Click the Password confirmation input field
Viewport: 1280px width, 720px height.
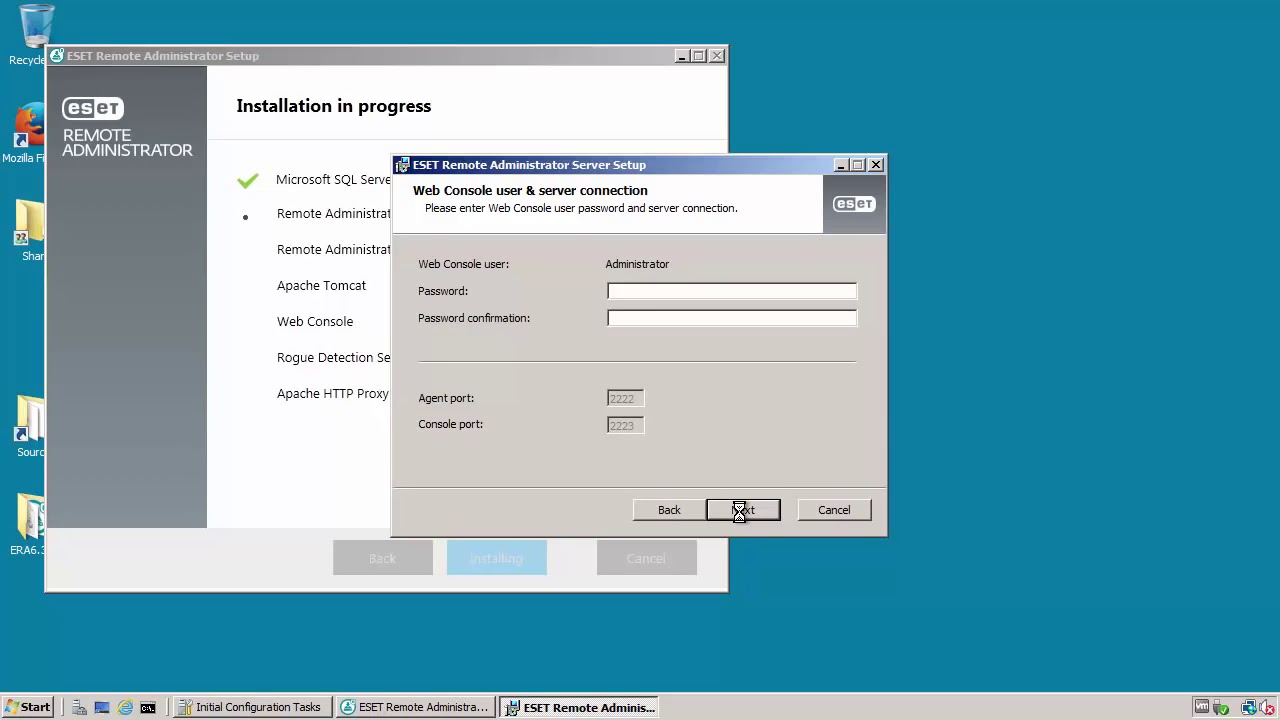pos(732,318)
